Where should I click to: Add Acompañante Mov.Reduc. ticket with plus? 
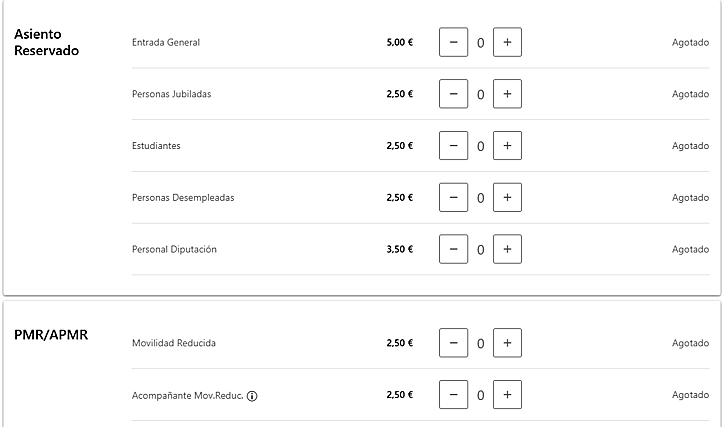coord(507,395)
